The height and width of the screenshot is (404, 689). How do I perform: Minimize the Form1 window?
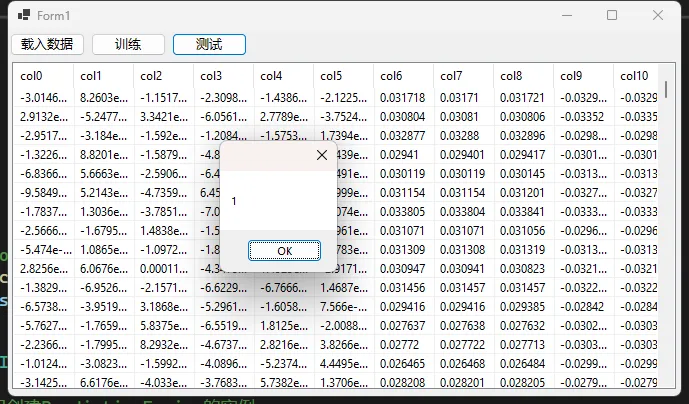[x=566, y=15]
